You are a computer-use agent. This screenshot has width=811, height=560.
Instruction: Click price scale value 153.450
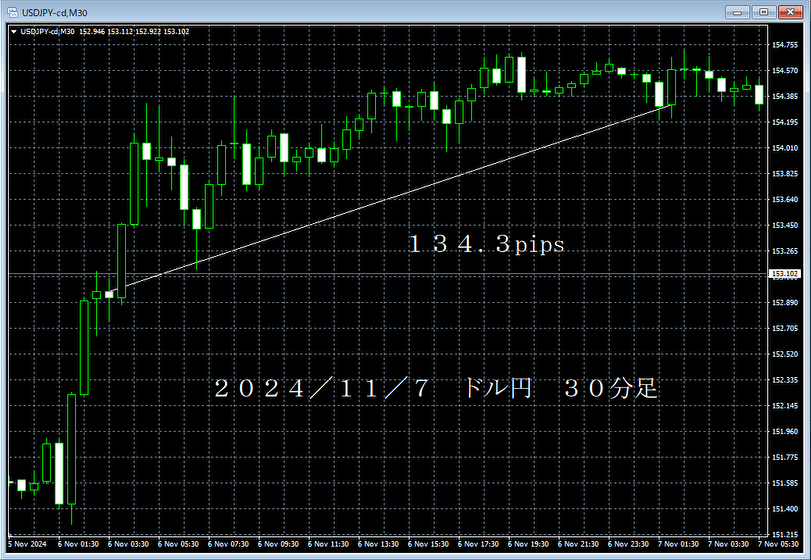click(x=784, y=225)
